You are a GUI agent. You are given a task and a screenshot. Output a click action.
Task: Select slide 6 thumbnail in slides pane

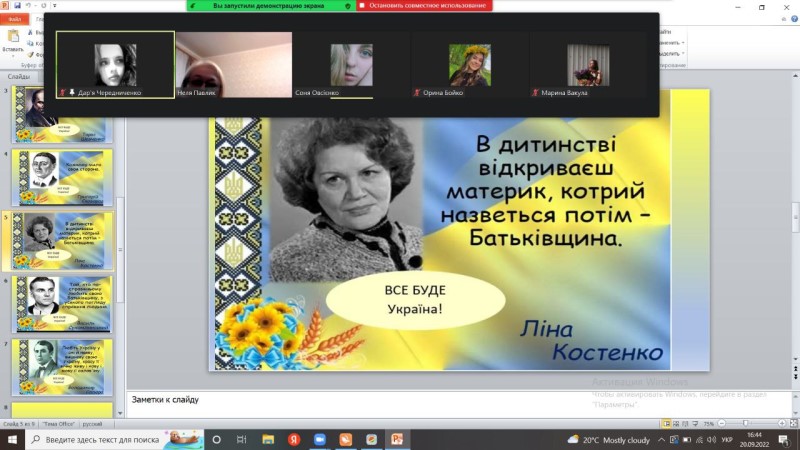(x=62, y=304)
